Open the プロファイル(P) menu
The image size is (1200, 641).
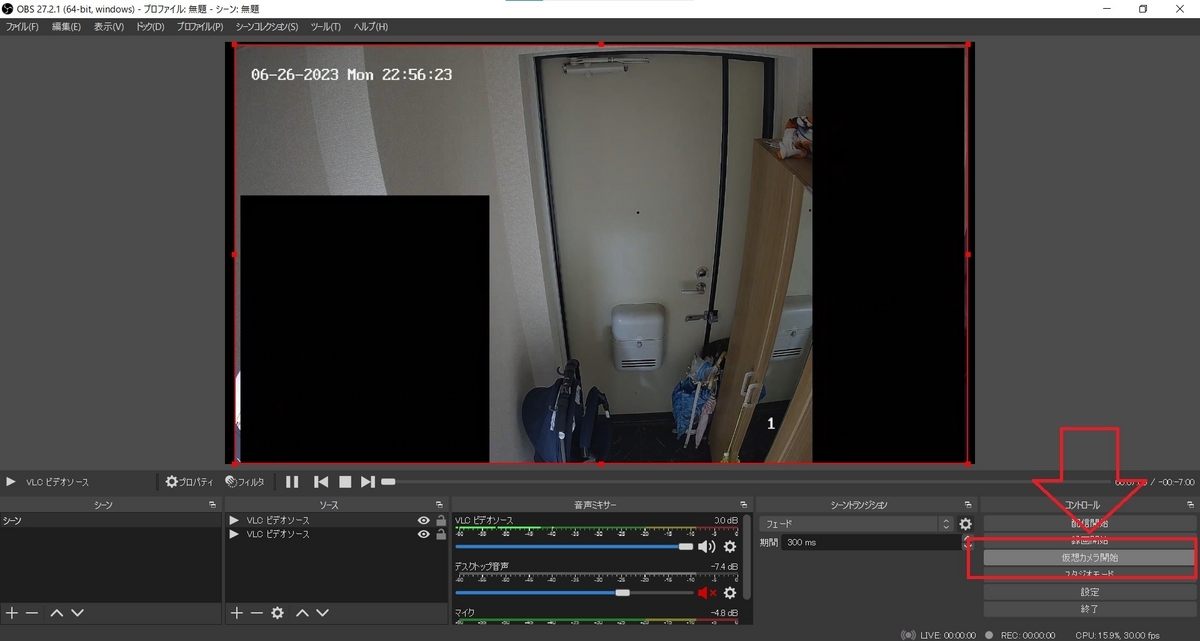[x=199, y=27]
